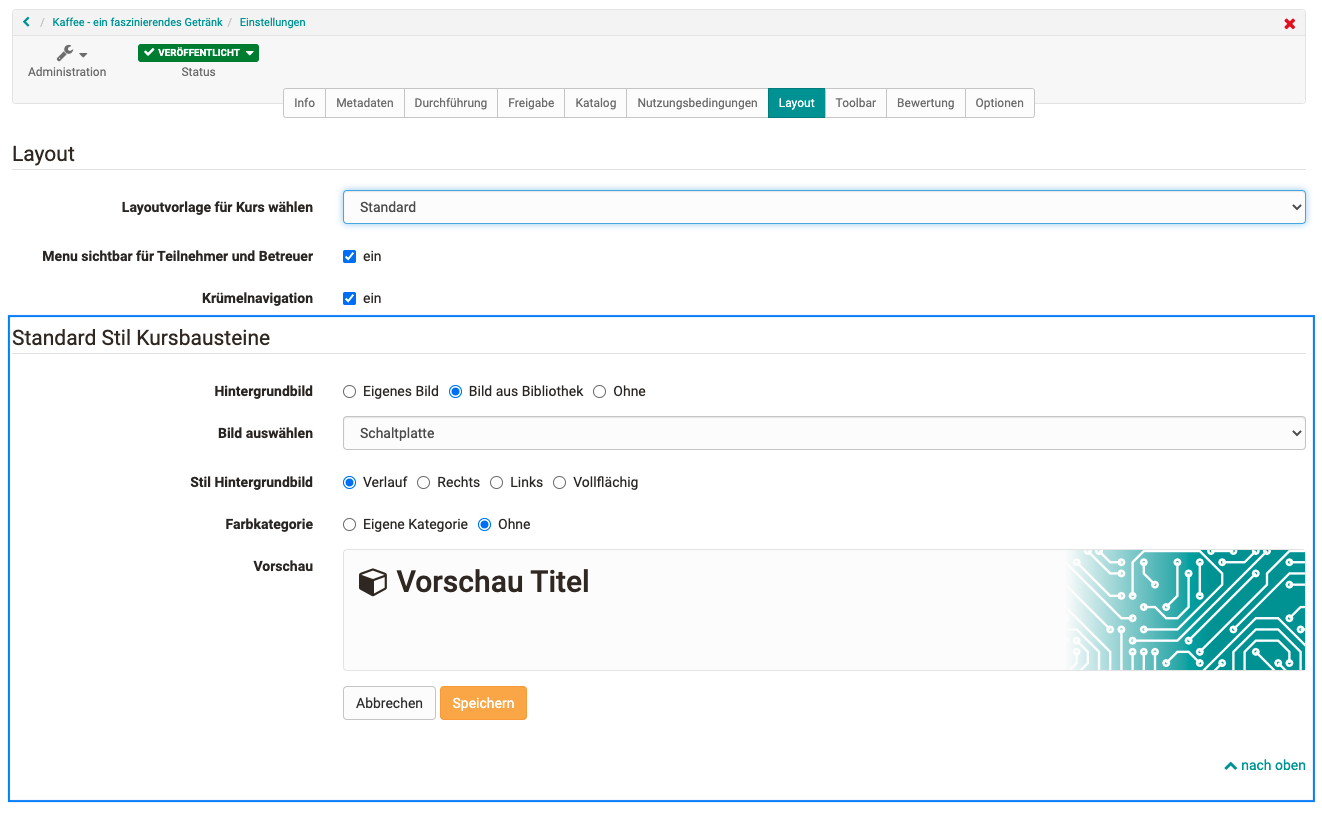Click the Abbrechen button

click(x=389, y=703)
